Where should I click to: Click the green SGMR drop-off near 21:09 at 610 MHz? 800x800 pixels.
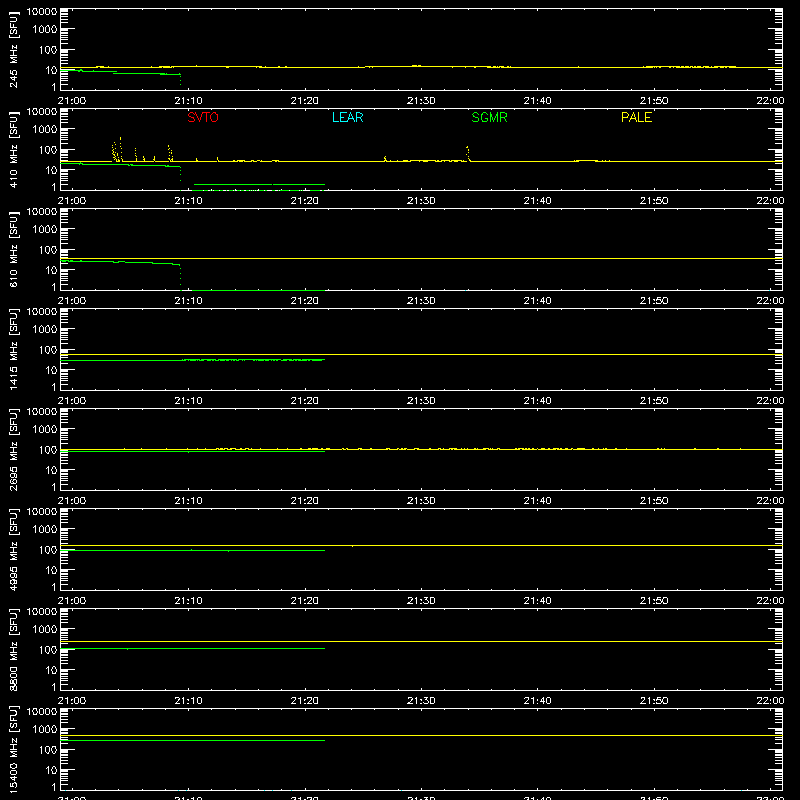click(180, 277)
